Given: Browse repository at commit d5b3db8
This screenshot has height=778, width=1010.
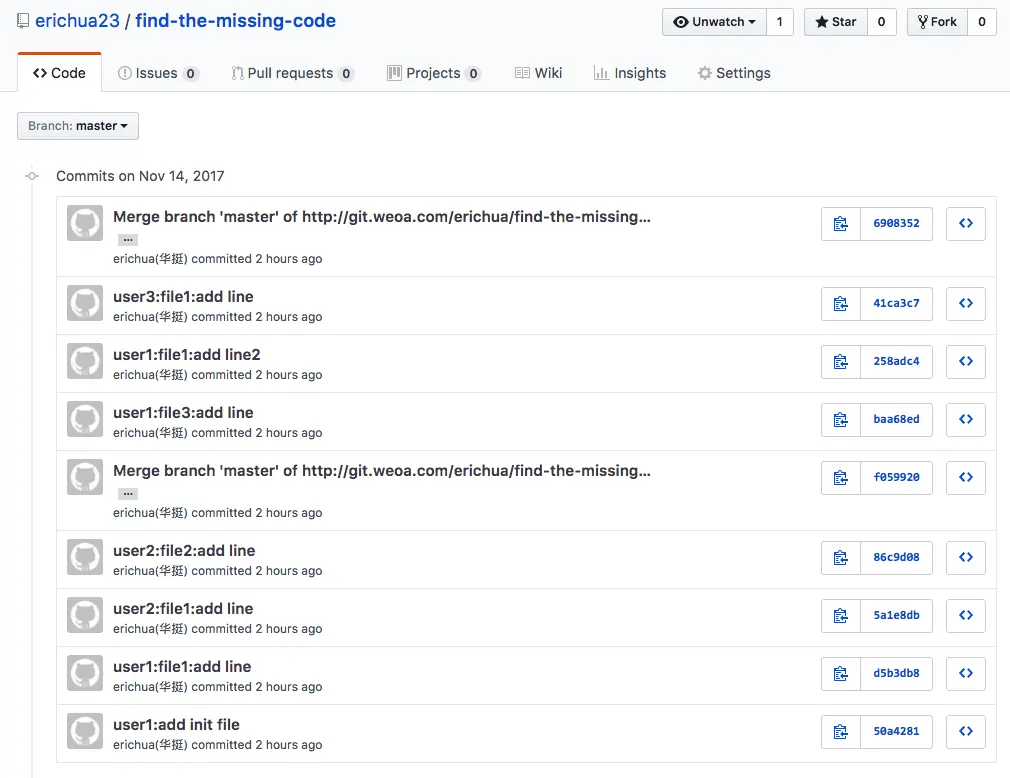Looking at the screenshot, I should tap(966, 673).
